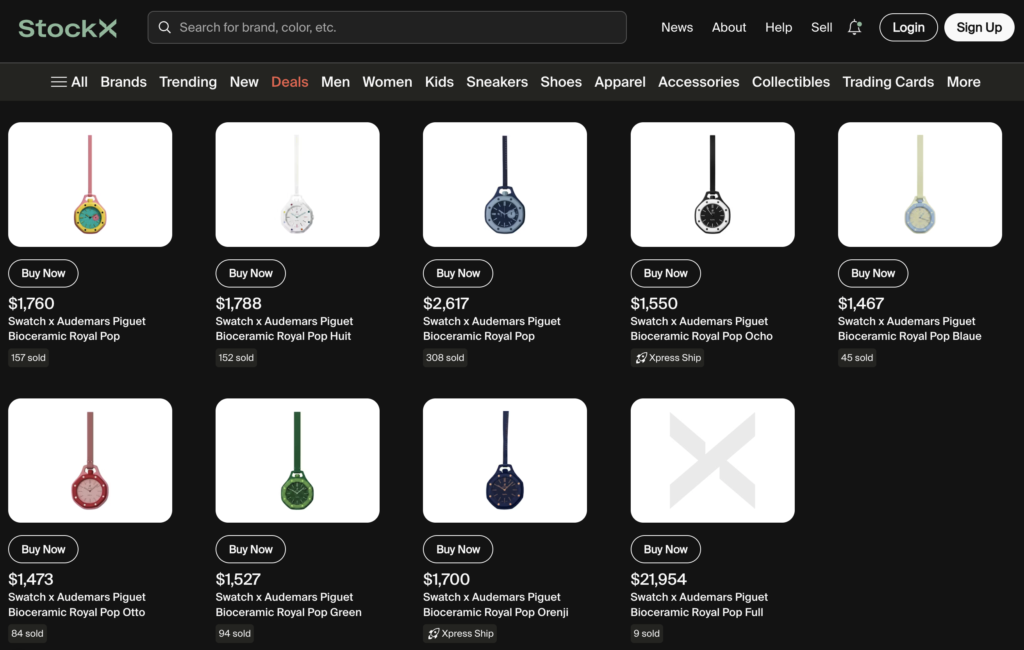Open the $2,617 Royal Pop watch image
The width and height of the screenshot is (1024, 650).
(x=505, y=184)
